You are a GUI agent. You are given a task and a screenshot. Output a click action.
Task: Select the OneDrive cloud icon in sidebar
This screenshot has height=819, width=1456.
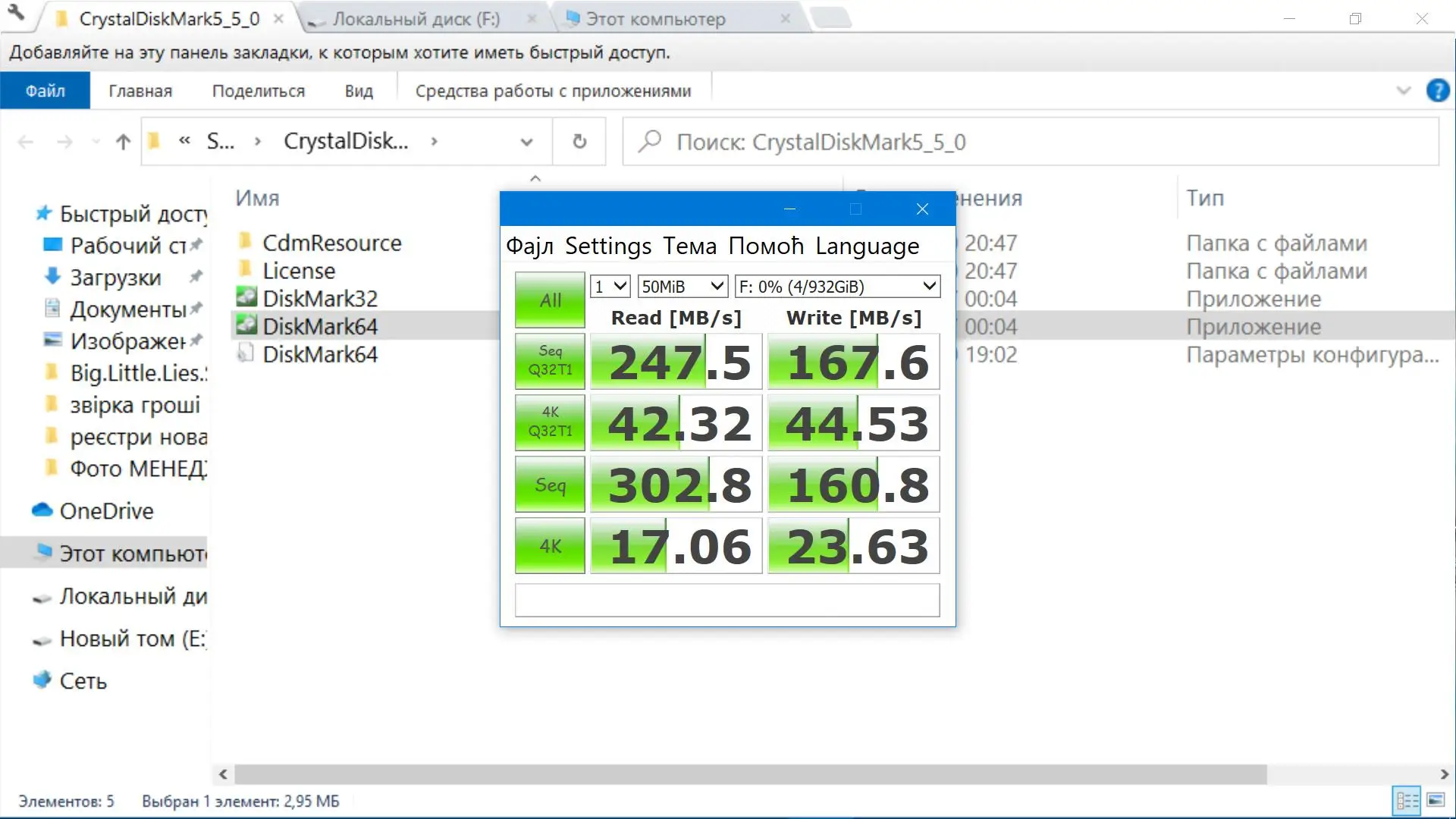pos(42,510)
